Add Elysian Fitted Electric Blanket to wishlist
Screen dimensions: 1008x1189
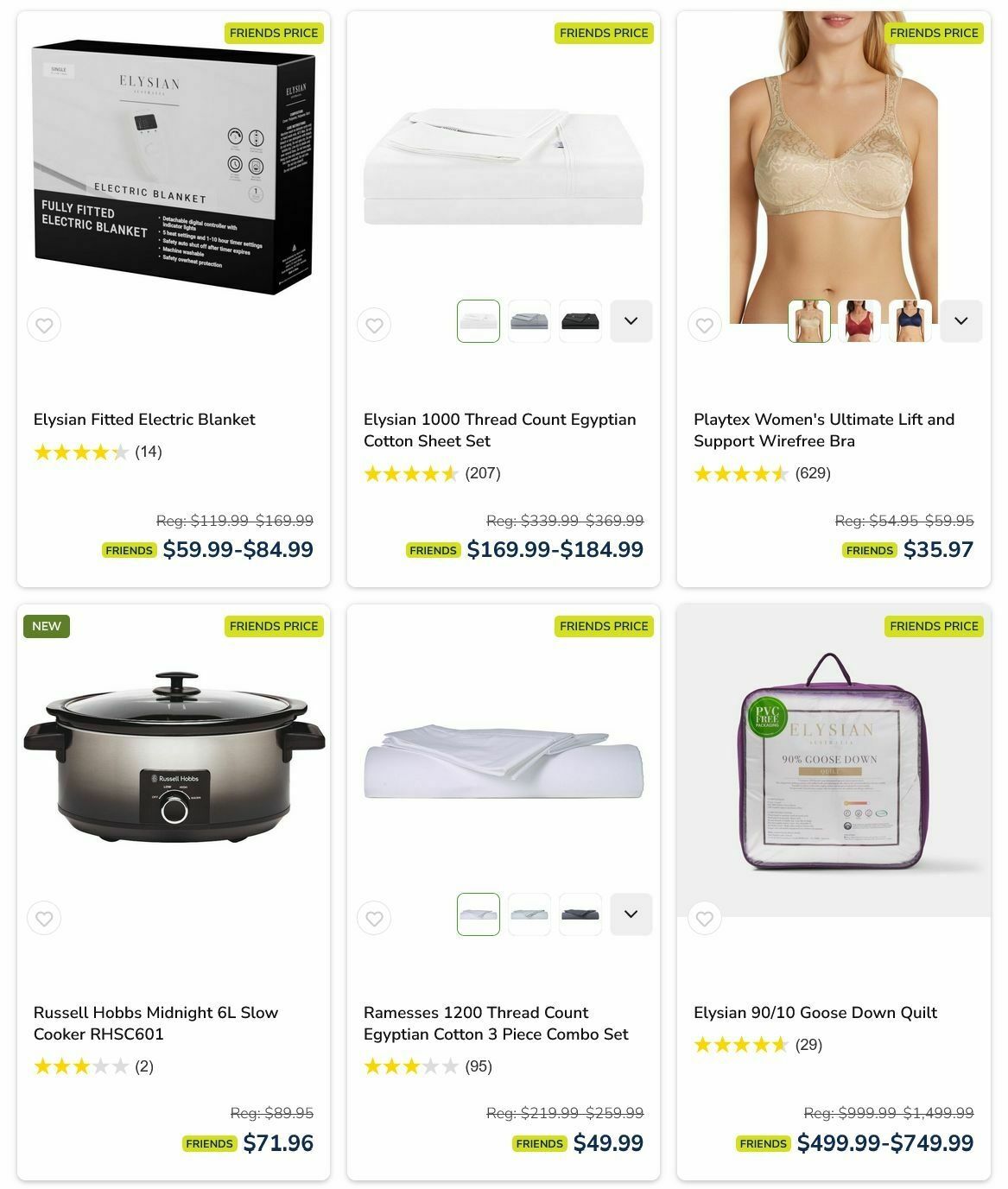click(44, 326)
